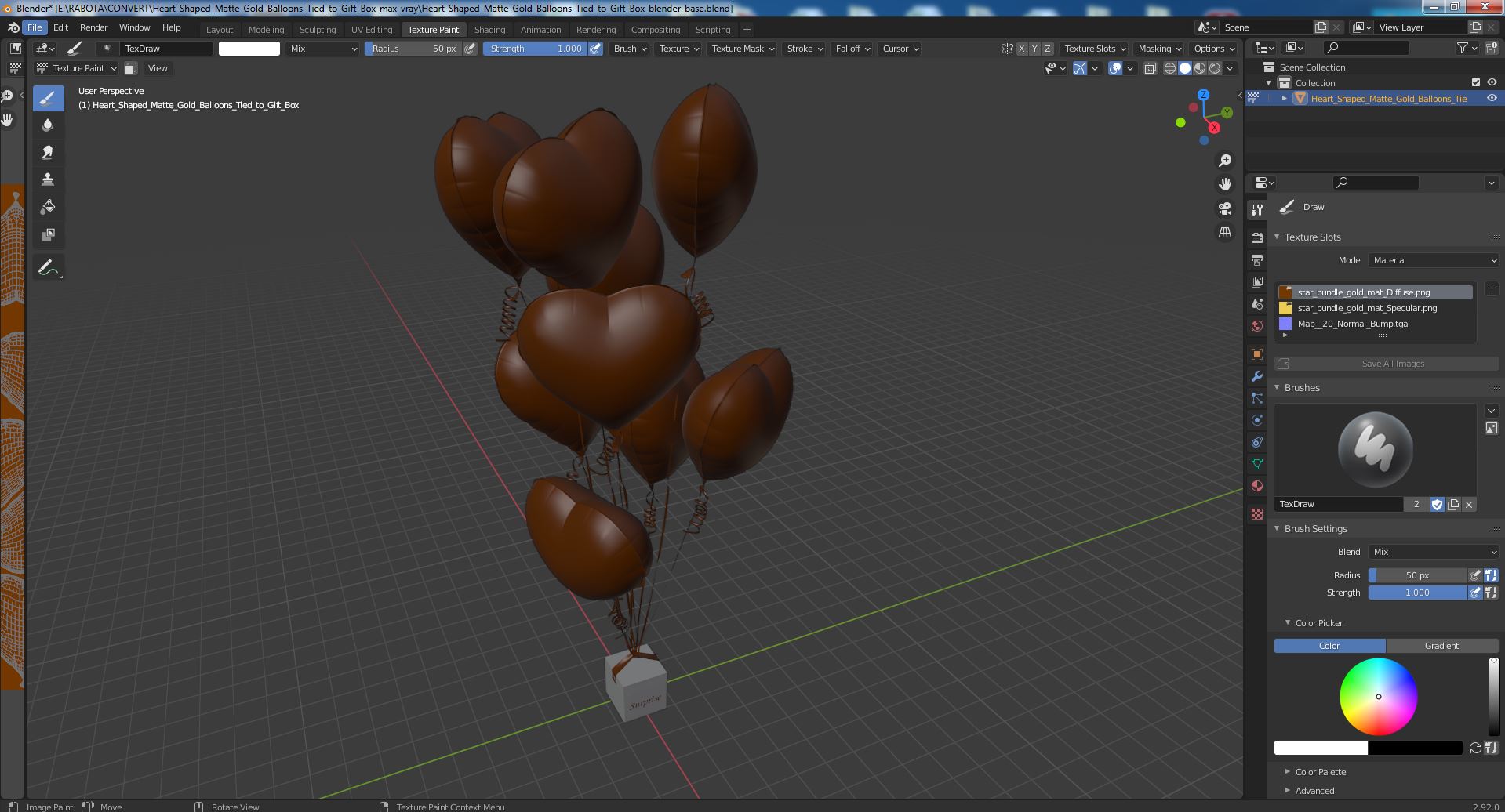Open the View Layer properties tab
Viewport: 1505px width, 812px height.
coord(1257,281)
